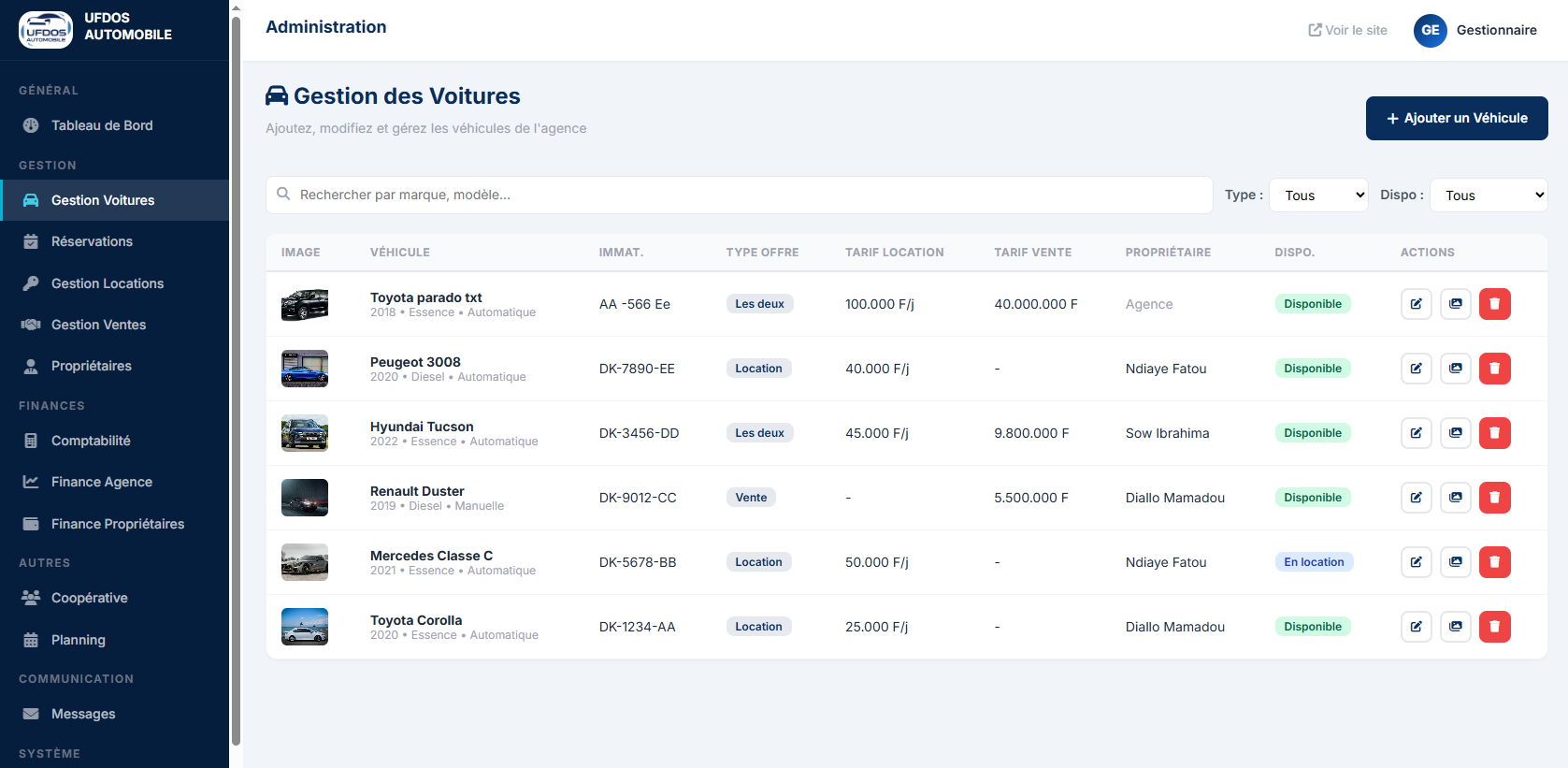
Task: Open the Gestionnaire user menu
Action: [x=1496, y=30]
